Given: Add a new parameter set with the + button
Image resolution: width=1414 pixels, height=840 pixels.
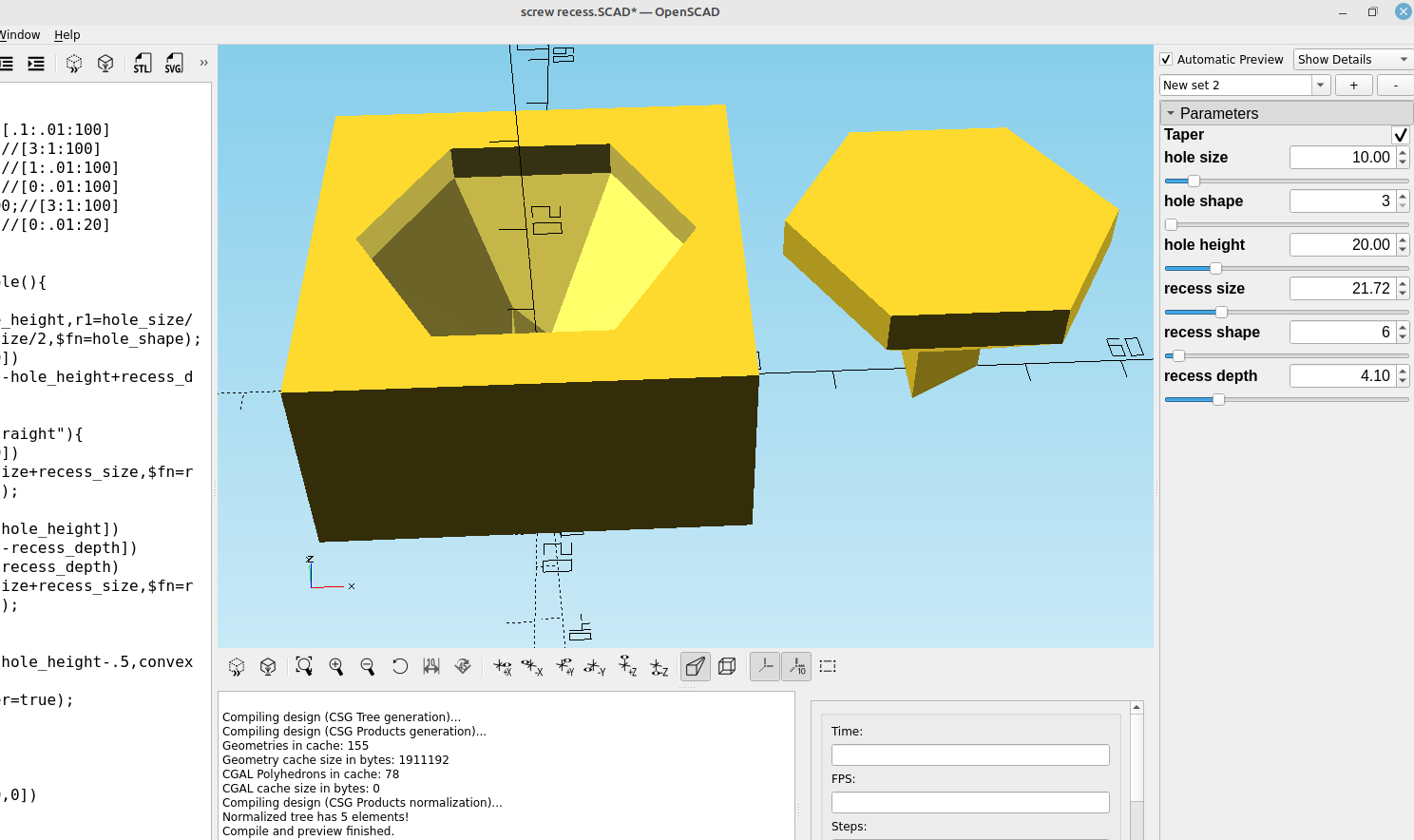Looking at the screenshot, I should (1353, 85).
